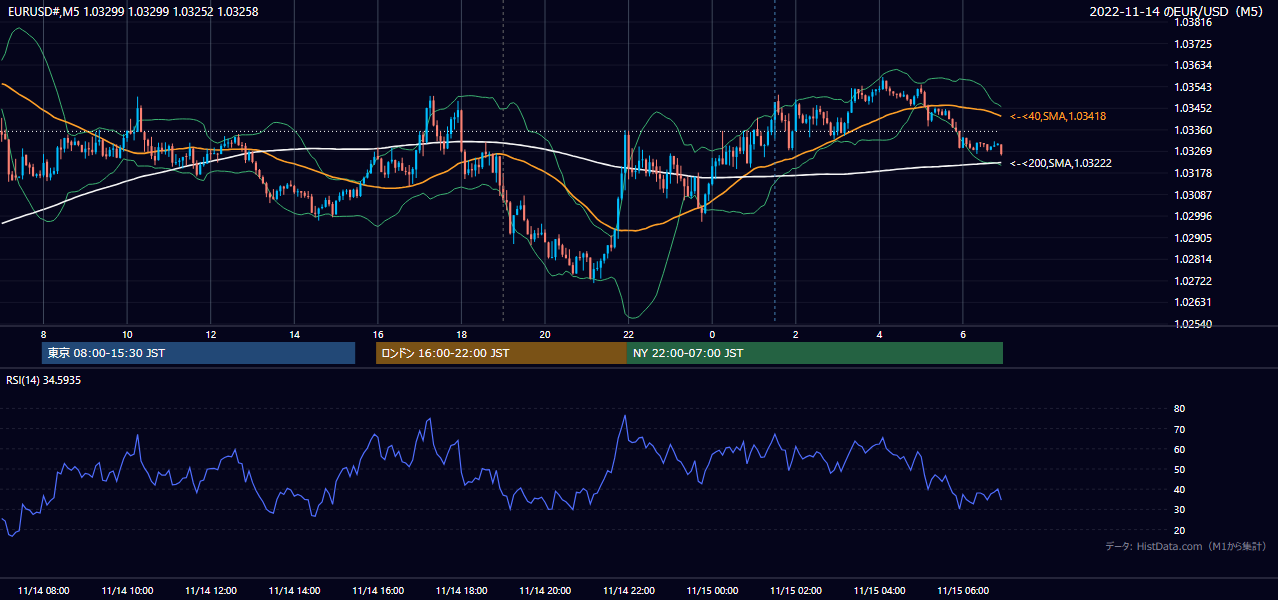The image size is (1278, 600).
Task: Click price axis value 1.02631
Action: (1193, 302)
